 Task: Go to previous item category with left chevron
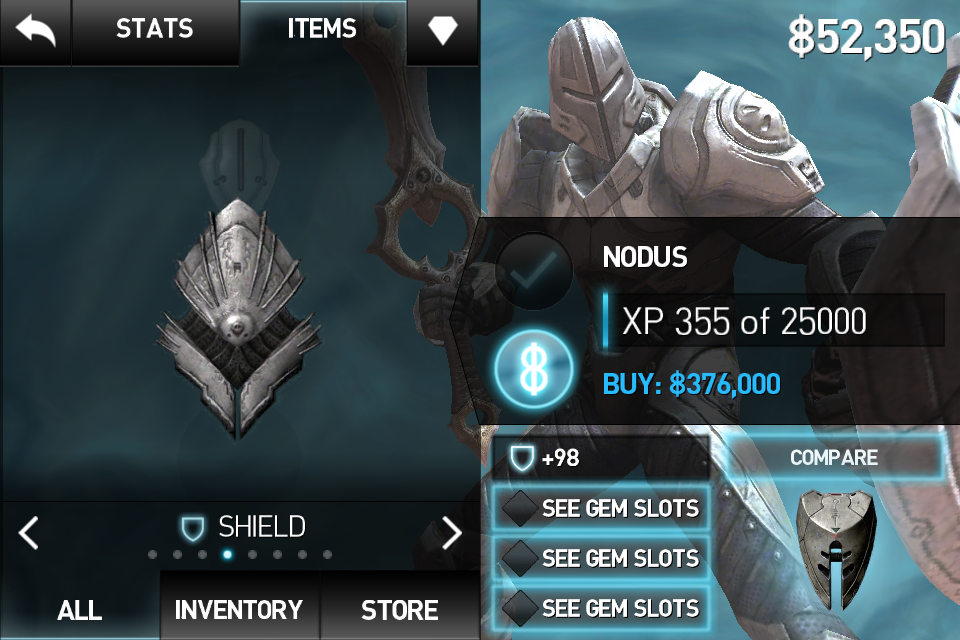click(x=28, y=532)
